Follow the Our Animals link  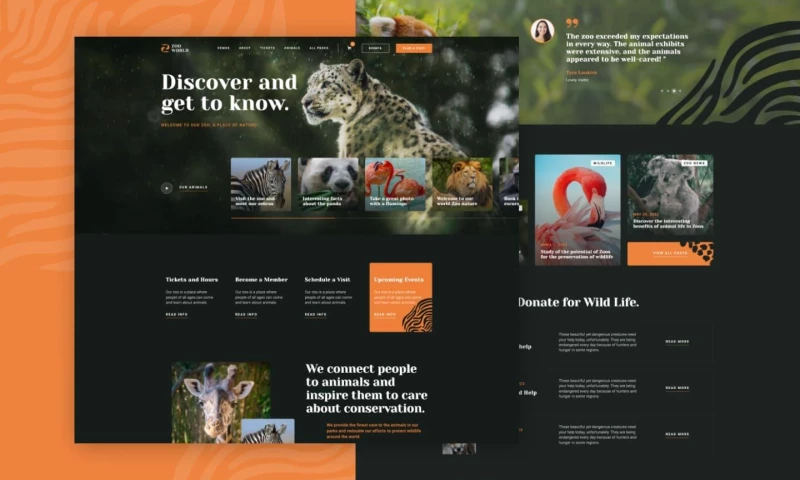click(x=193, y=188)
